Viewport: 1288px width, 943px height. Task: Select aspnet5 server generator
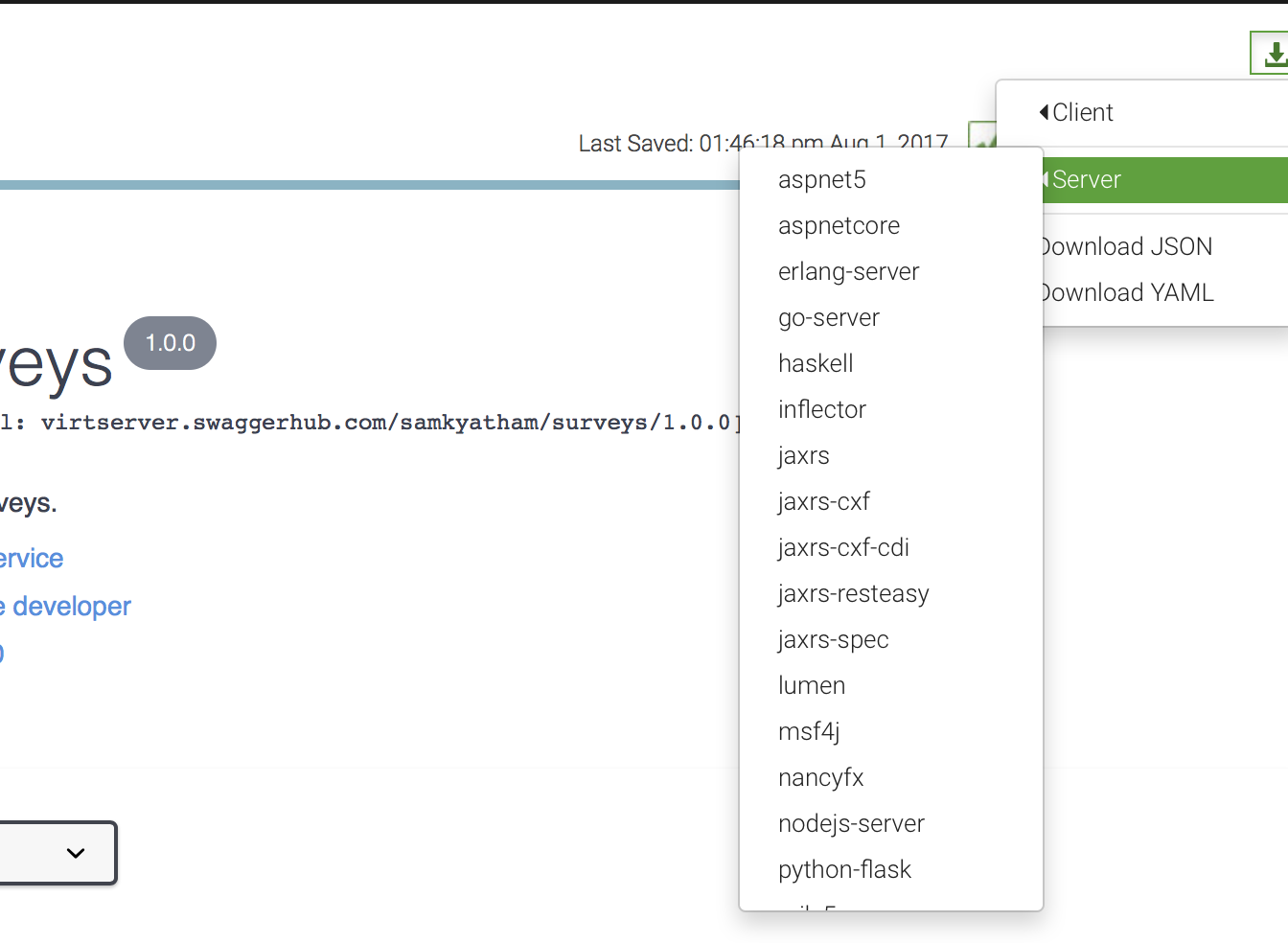tap(822, 180)
